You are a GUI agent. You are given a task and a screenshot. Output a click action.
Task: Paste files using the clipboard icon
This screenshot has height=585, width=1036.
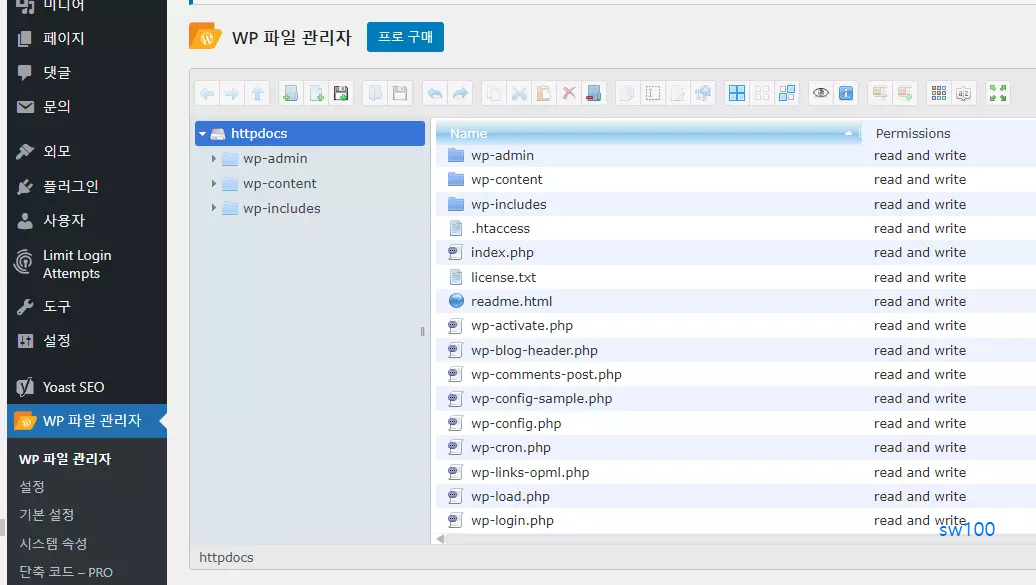(543, 93)
